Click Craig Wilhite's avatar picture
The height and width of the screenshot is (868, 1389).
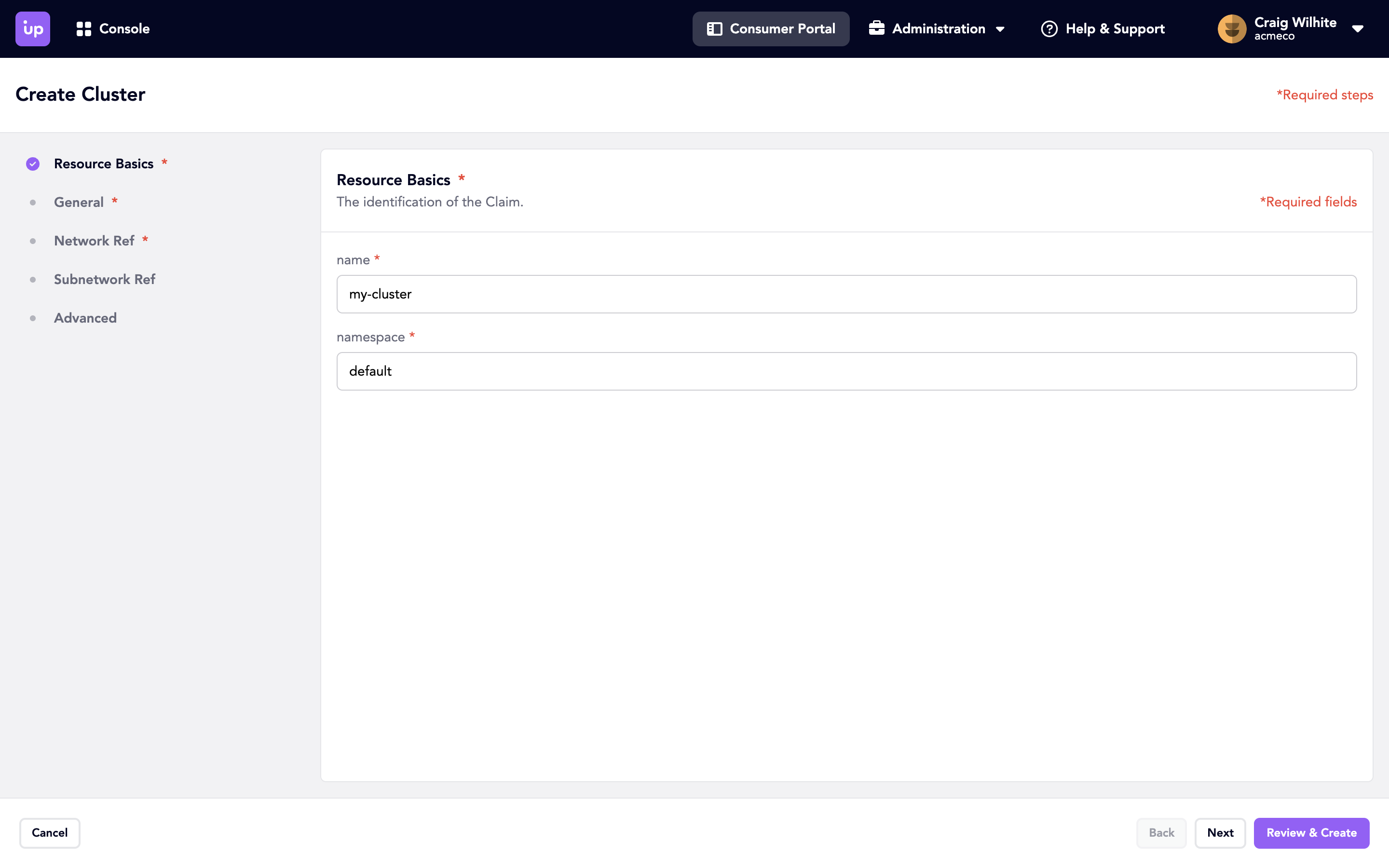[x=1232, y=29]
